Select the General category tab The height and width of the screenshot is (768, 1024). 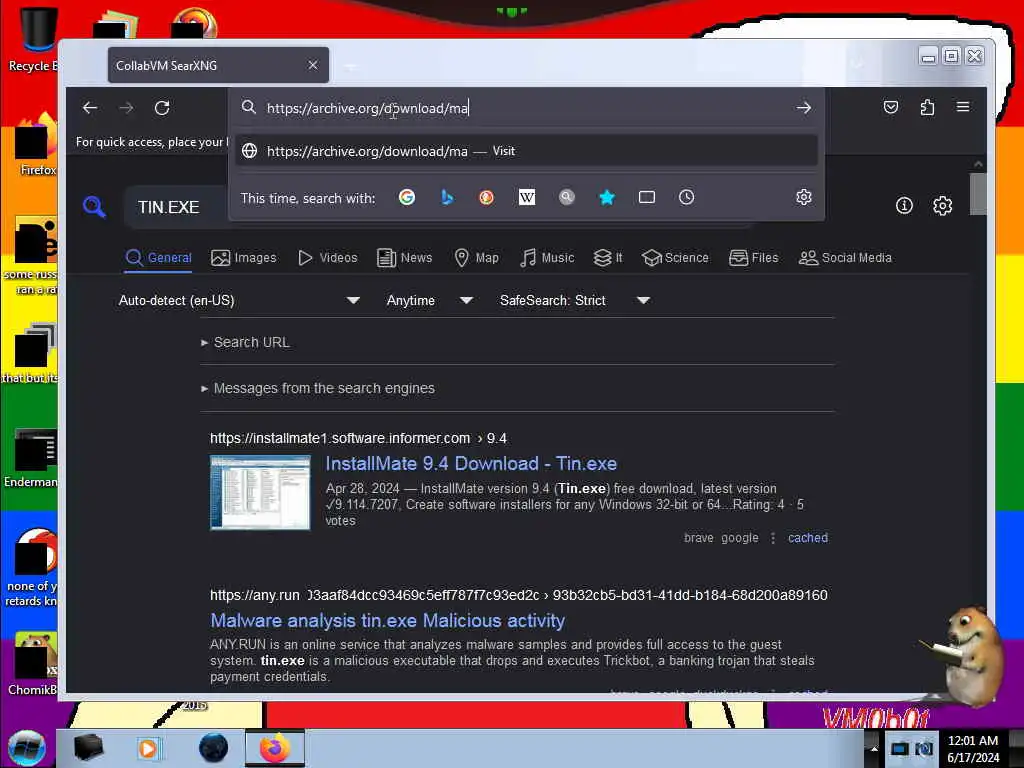(159, 258)
